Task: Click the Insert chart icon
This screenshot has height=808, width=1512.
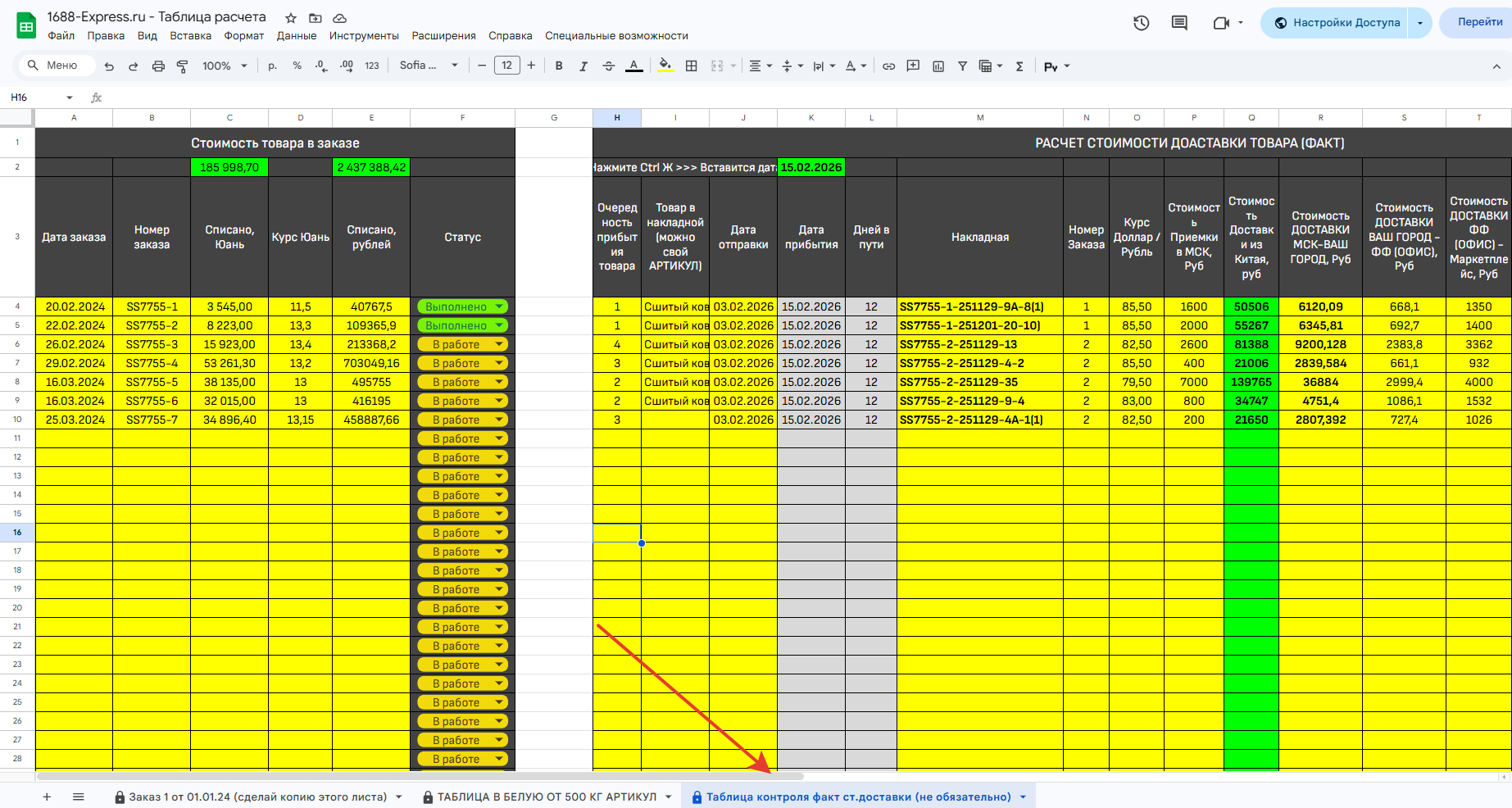Action: (938, 66)
